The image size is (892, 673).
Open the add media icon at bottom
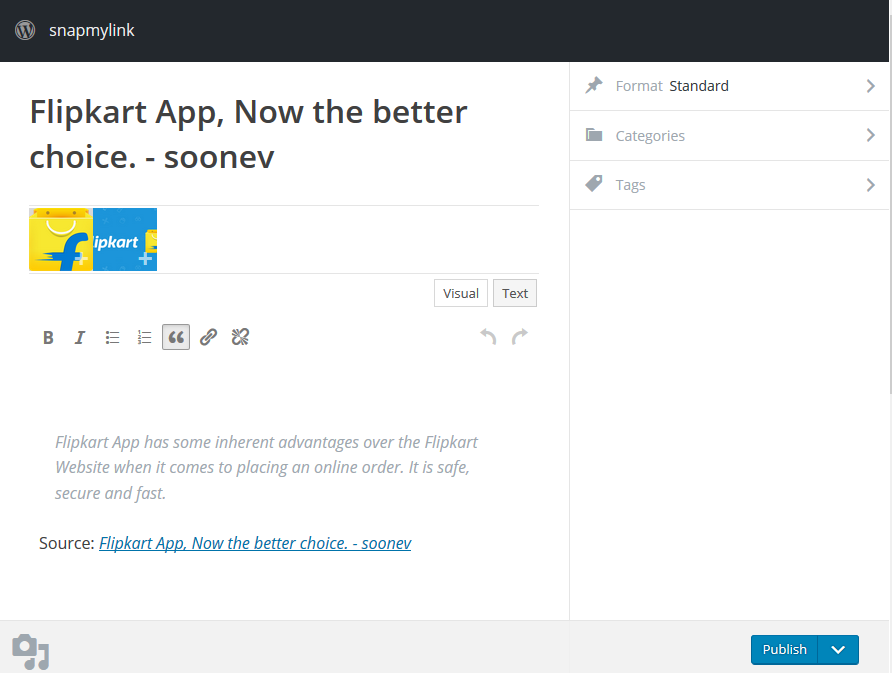click(x=31, y=652)
